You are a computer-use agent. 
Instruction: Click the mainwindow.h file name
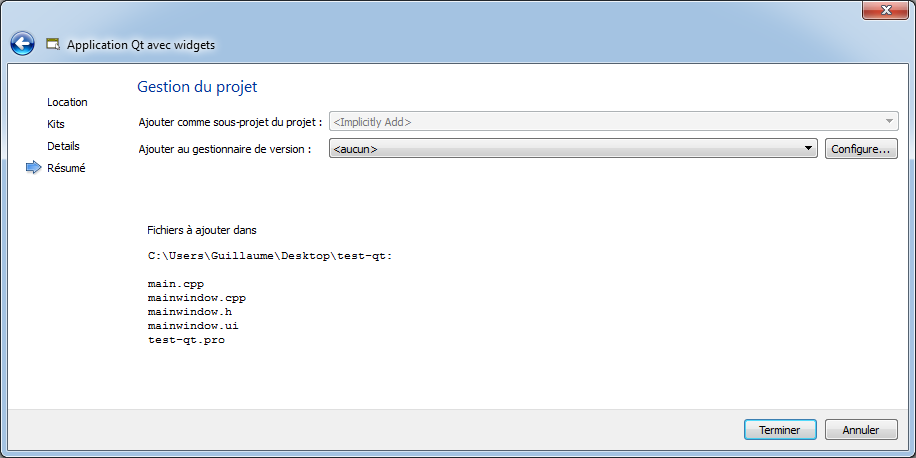190,312
